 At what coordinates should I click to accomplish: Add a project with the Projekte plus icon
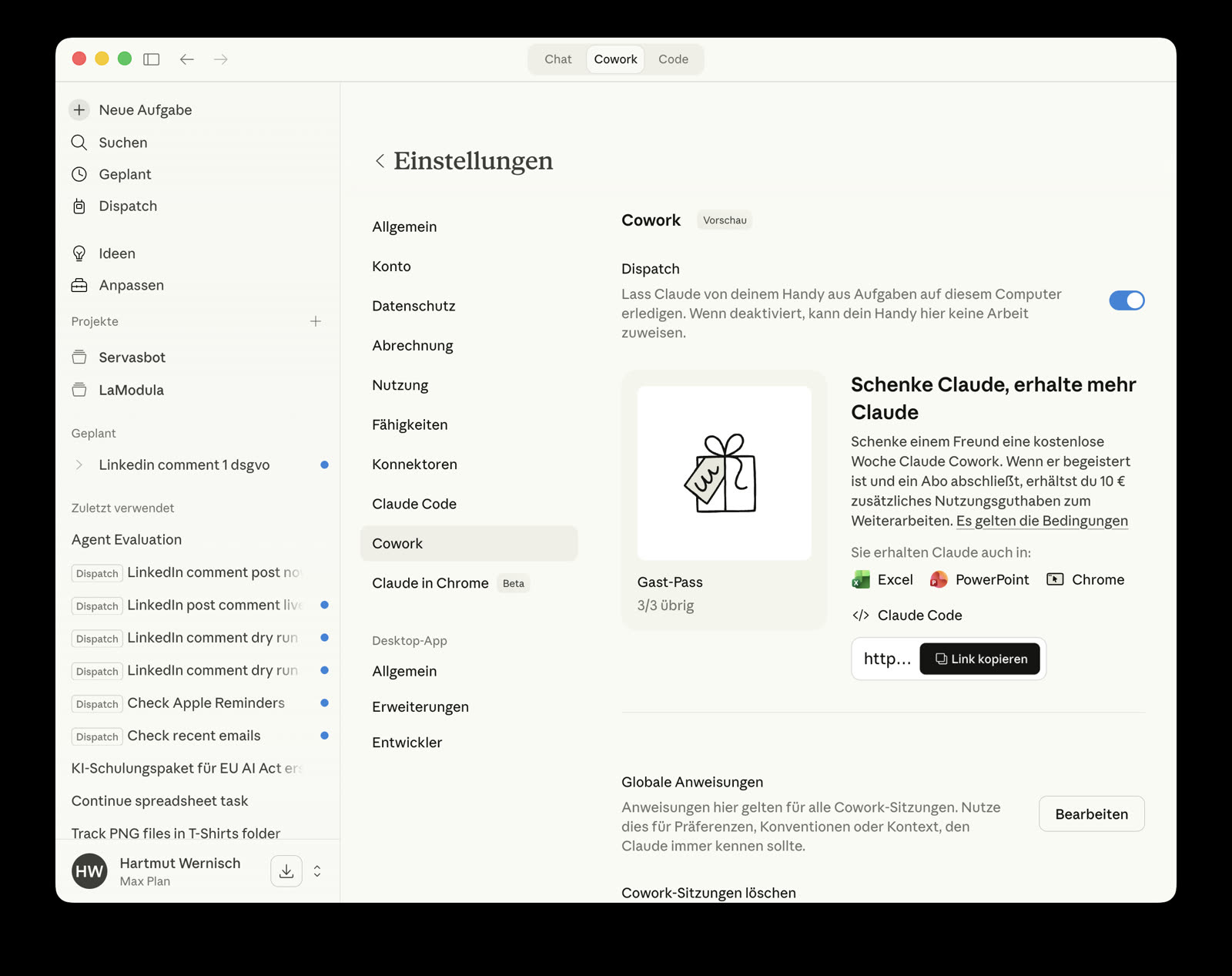pos(316,321)
